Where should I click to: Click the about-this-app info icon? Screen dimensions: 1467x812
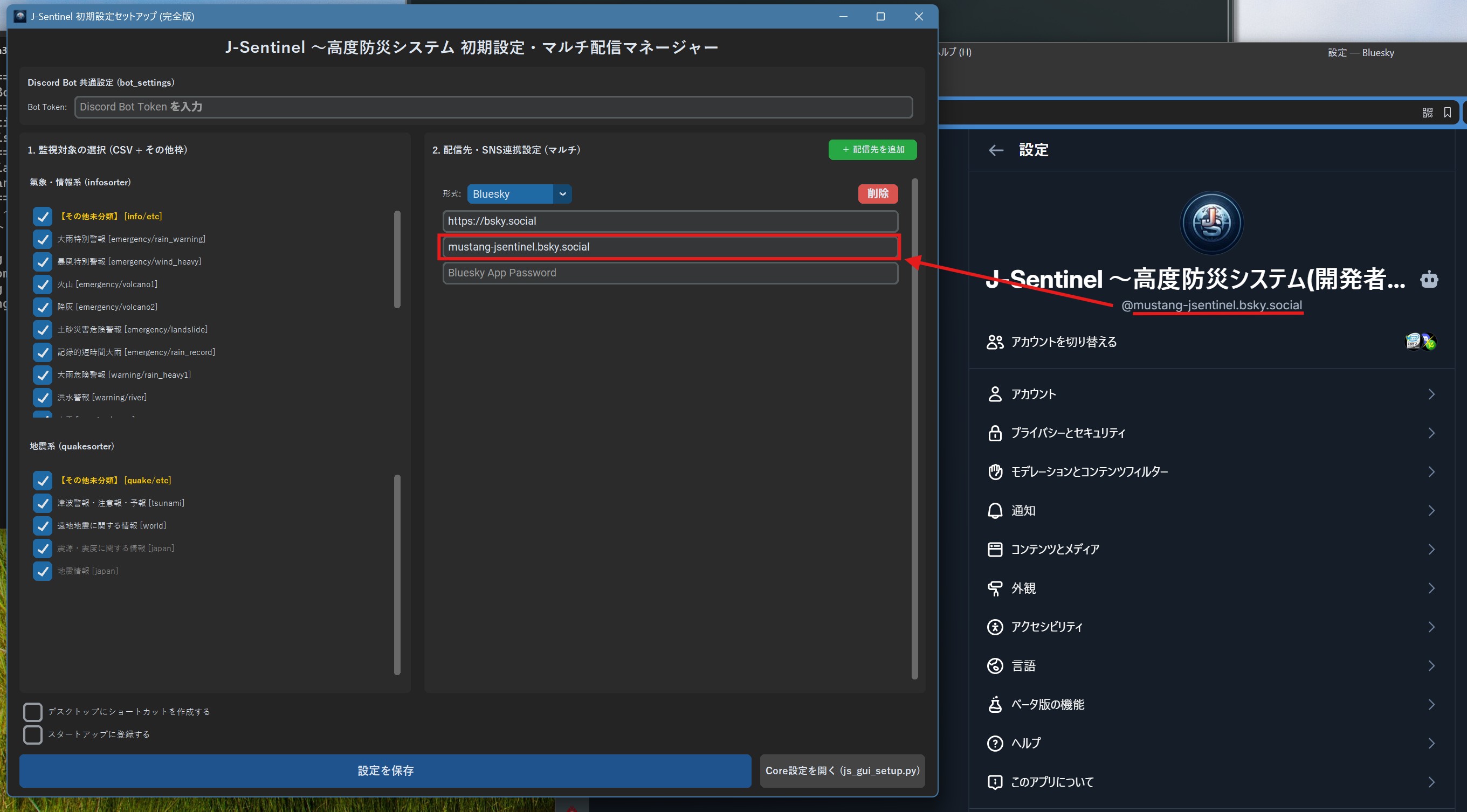pyautogui.click(x=995, y=782)
